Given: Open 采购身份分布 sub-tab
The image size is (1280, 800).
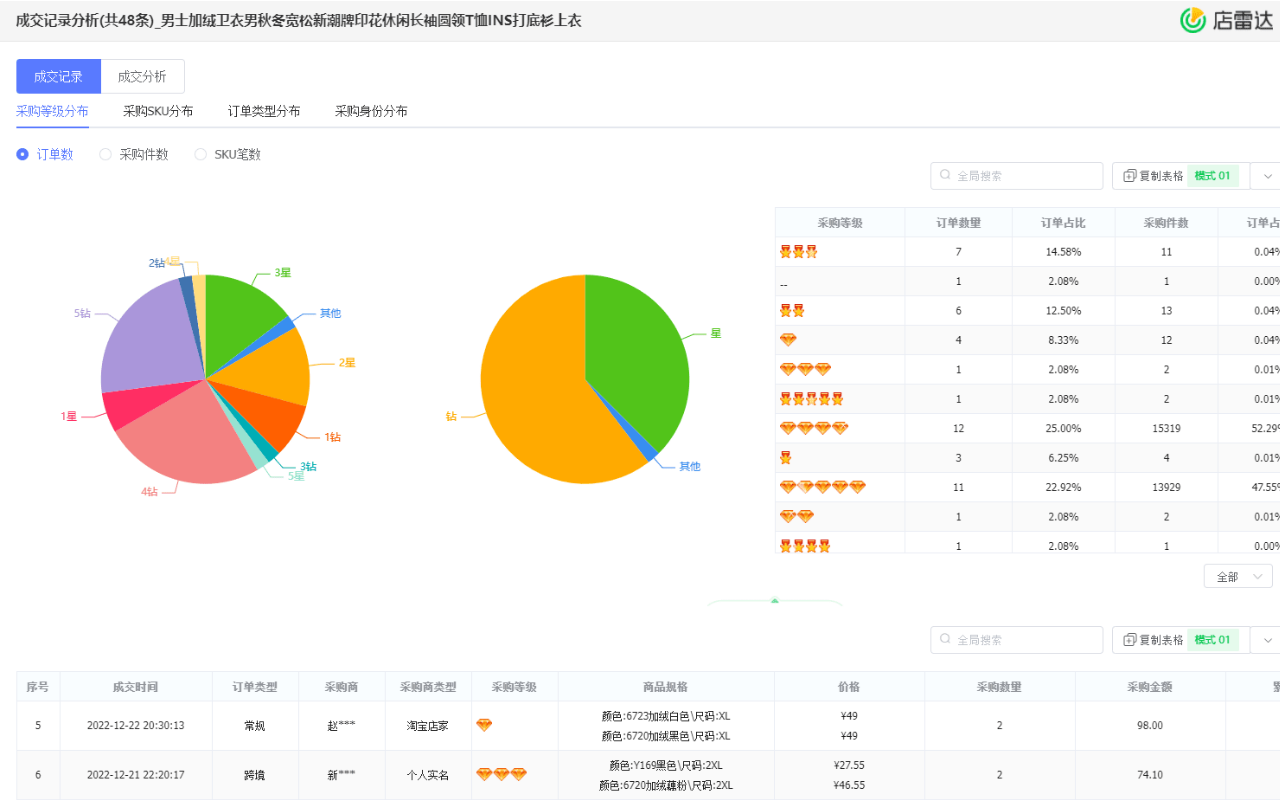Looking at the screenshot, I should tap(371, 111).
